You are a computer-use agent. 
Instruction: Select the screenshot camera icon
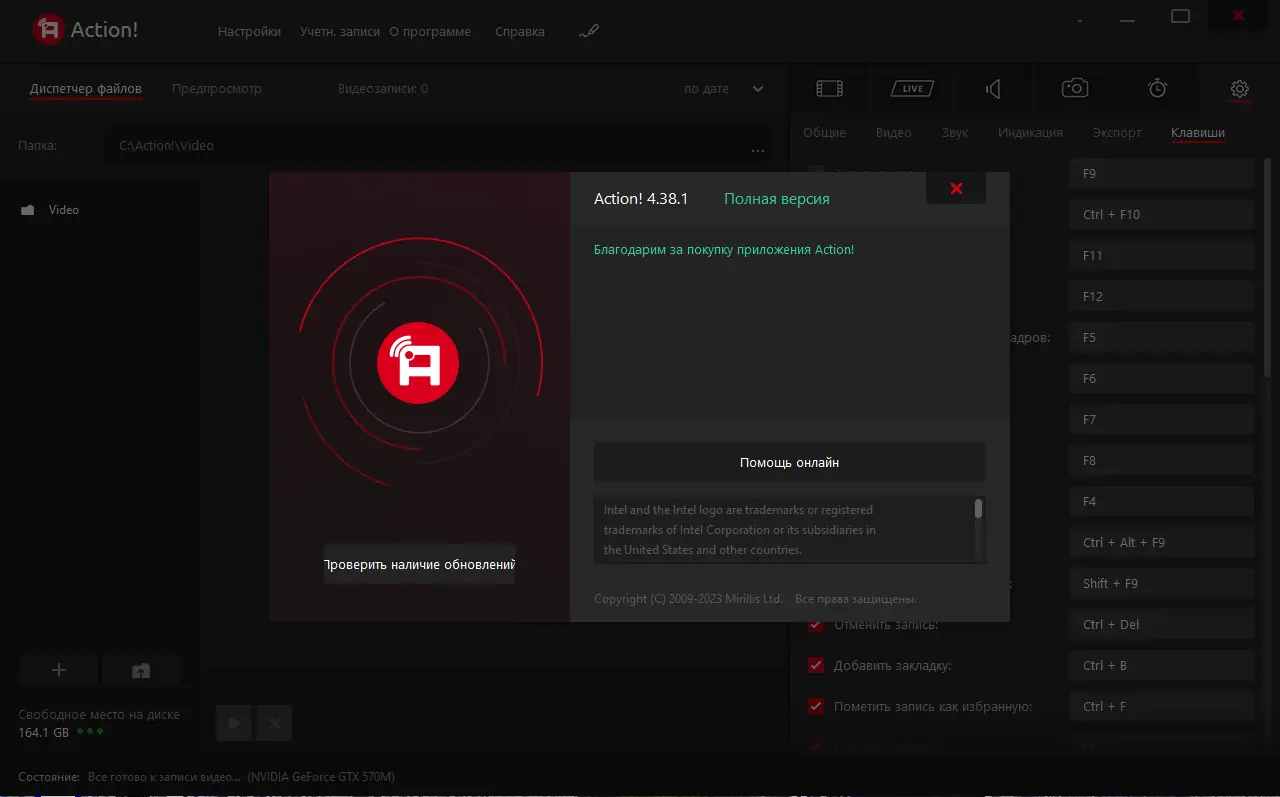click(1075, 89)
